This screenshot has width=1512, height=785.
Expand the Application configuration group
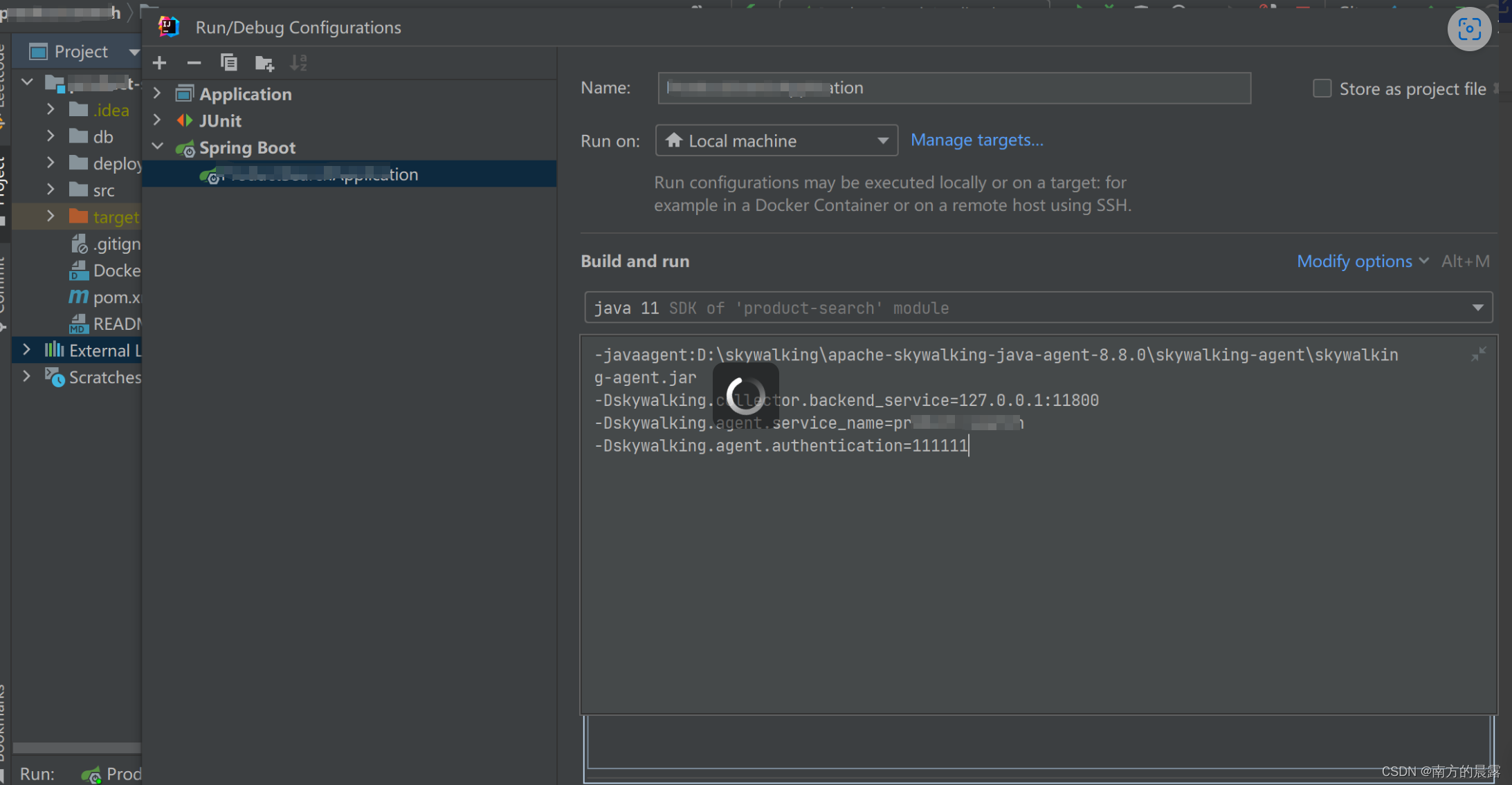coord(158,93)
